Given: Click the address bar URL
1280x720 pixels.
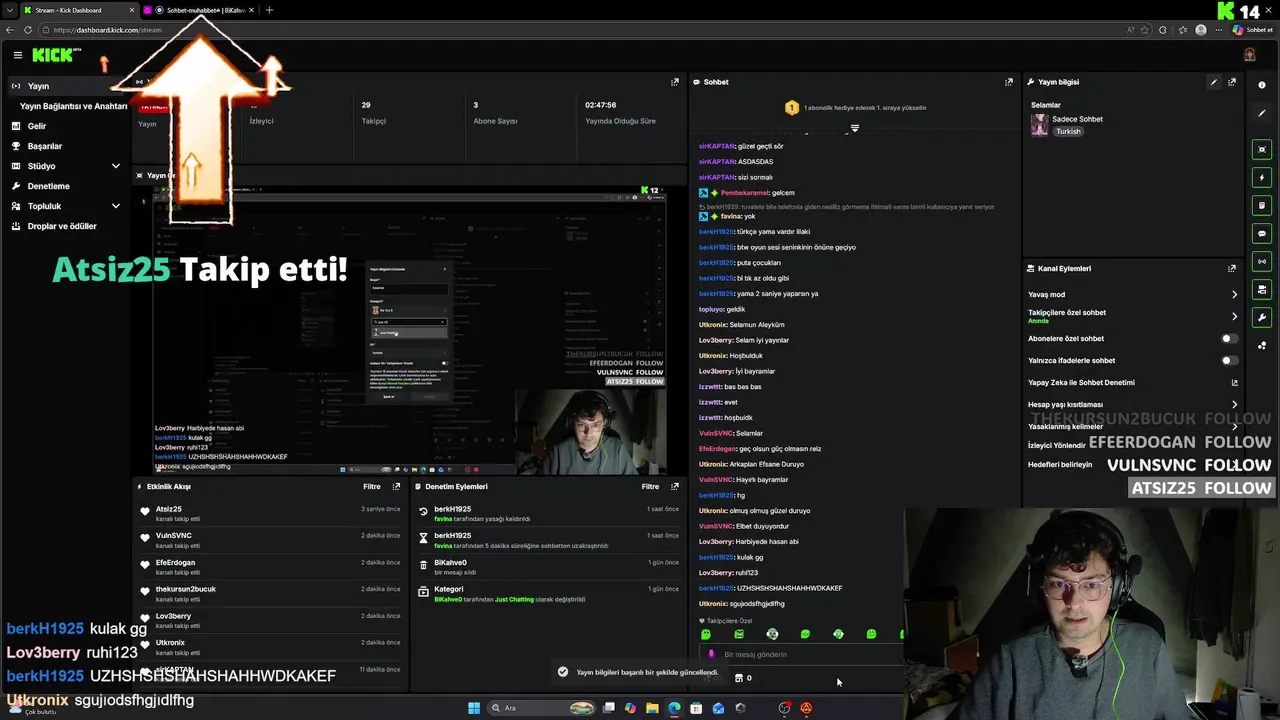Looking at the screenshot, I should point(108,30).
